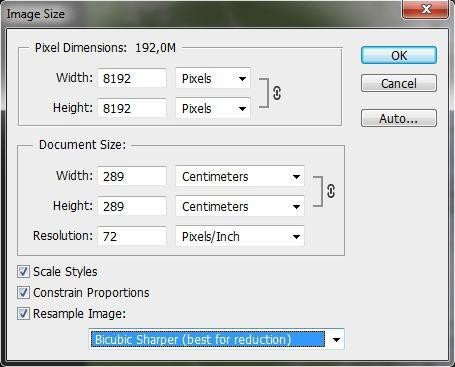Screen dimensions: 455x367
Task: Open the Document Width Centimeters dropdown
Action: tap(240, 176)
